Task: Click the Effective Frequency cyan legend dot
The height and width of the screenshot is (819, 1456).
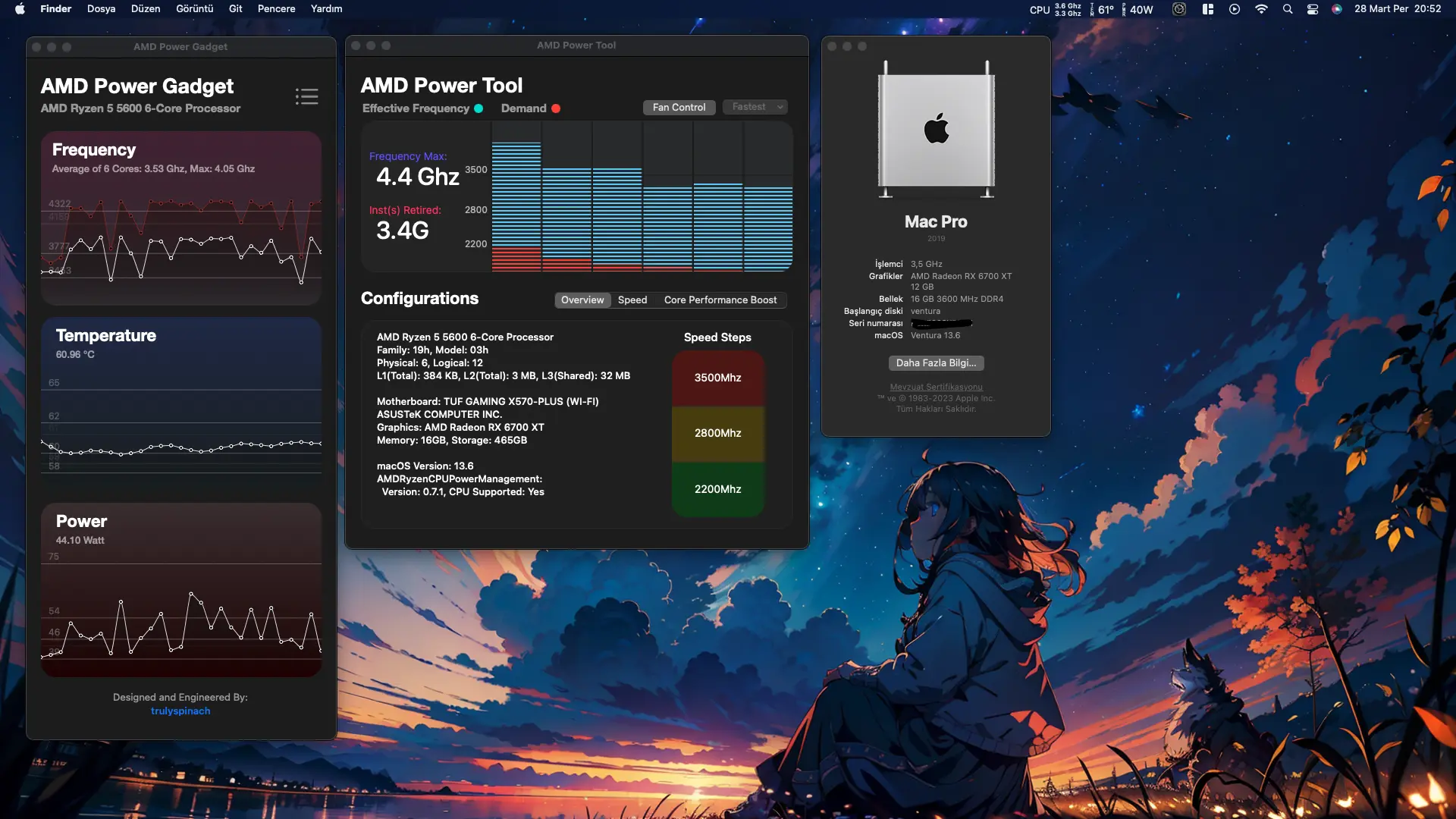Action: [x=479, y=108]
